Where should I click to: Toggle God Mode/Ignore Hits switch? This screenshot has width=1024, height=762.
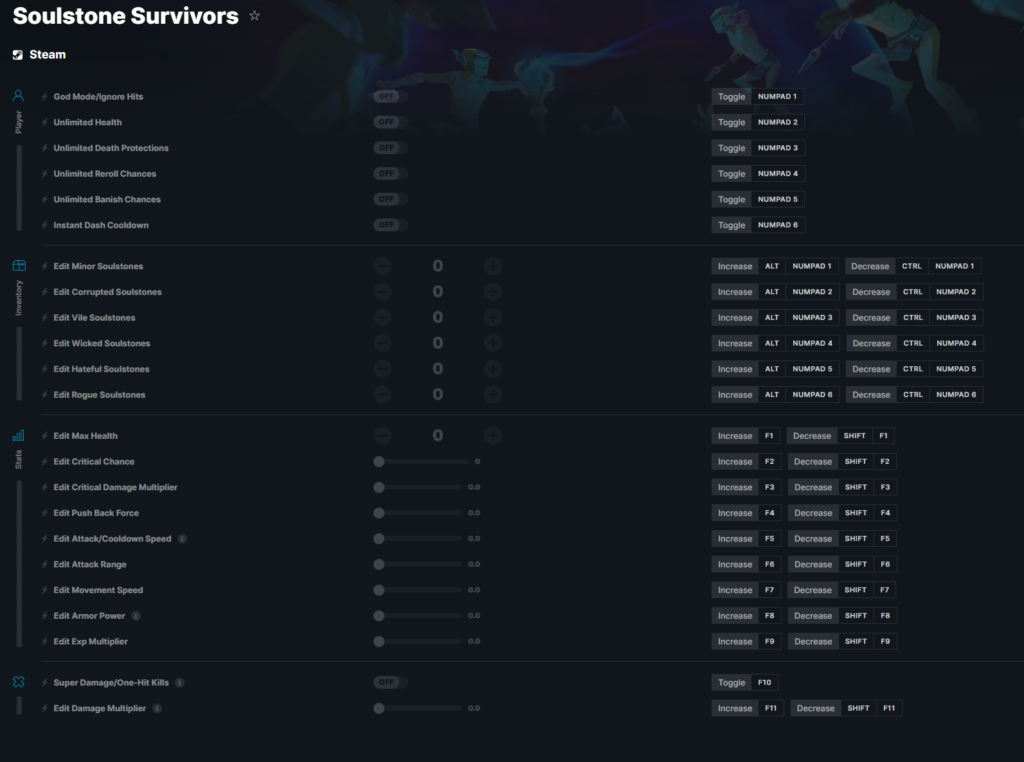tap(391, 96)
